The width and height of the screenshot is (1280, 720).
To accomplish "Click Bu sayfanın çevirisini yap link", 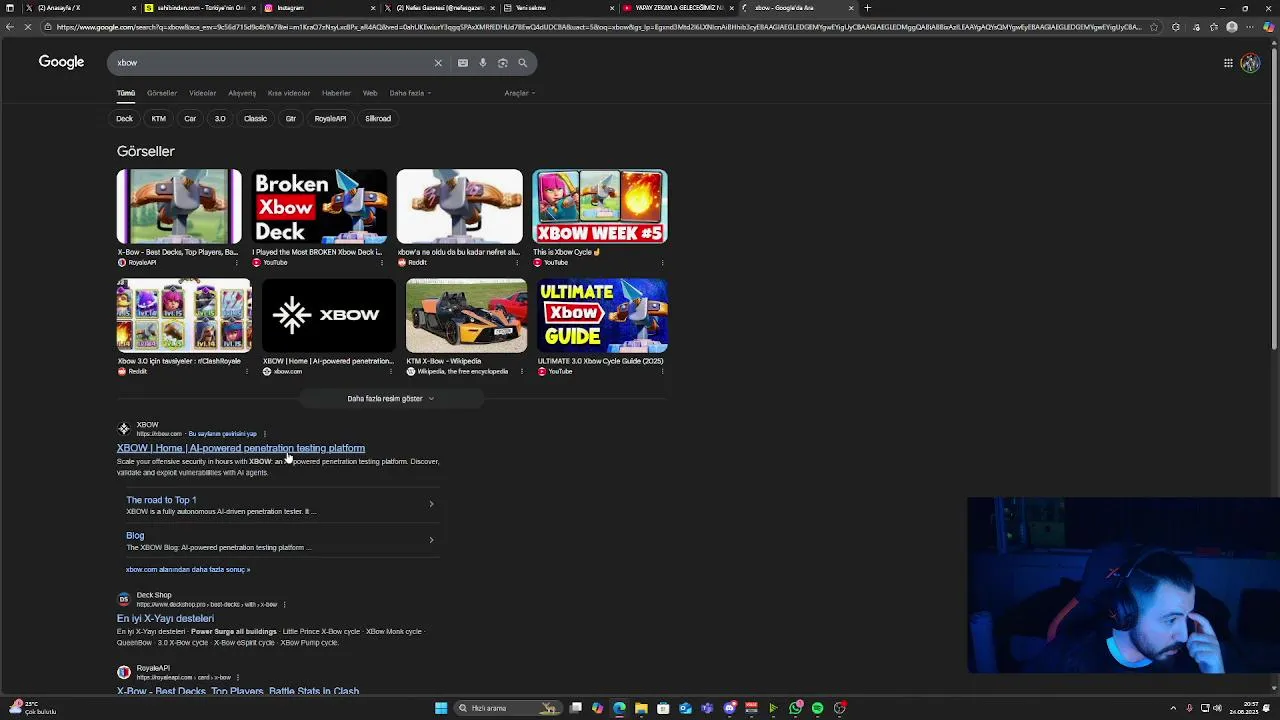I will pos(223,434).
